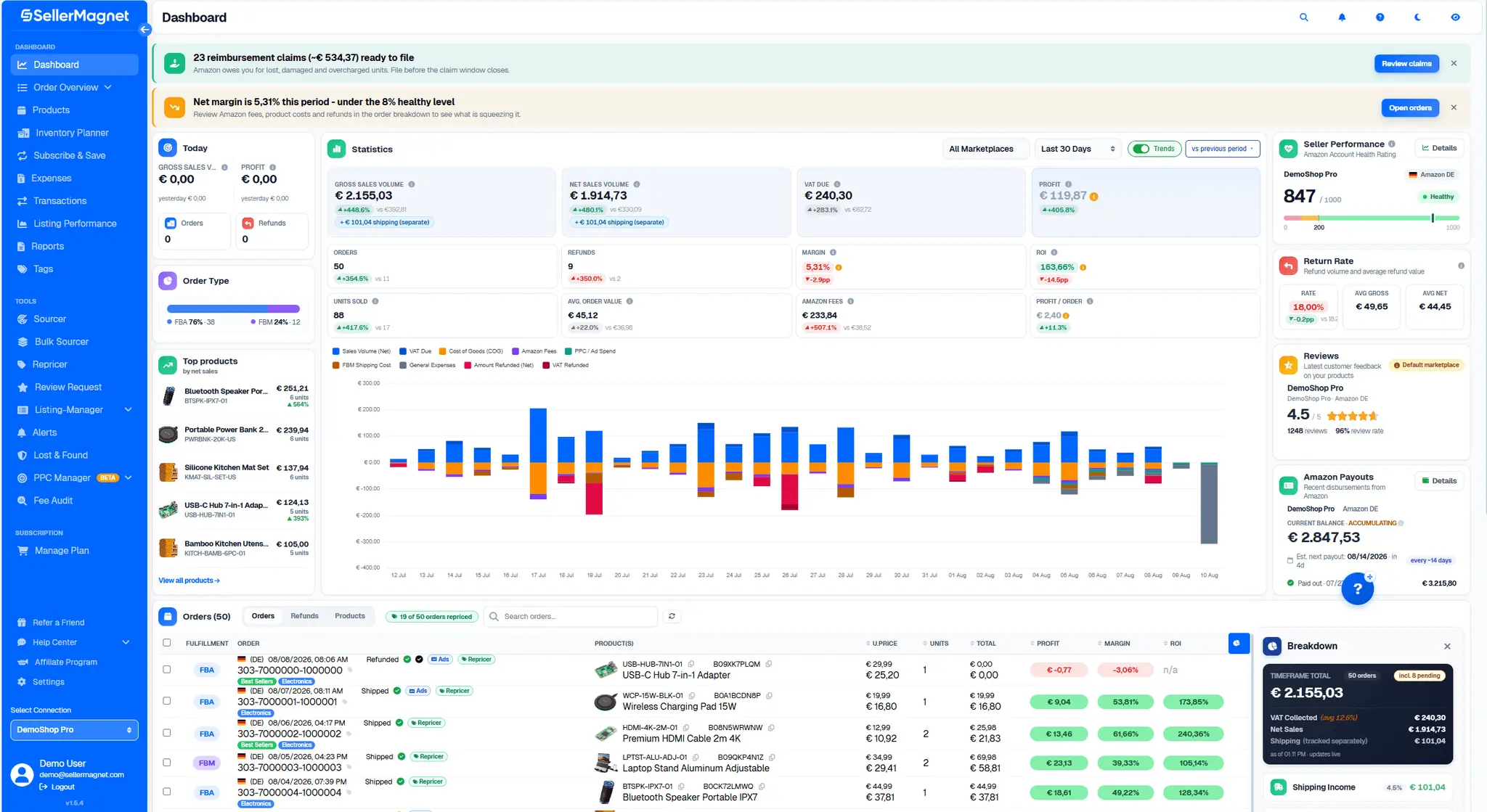Open Dashboard menu item
The width and height of the screenshot is (1487, 812).
coord(74,65)
